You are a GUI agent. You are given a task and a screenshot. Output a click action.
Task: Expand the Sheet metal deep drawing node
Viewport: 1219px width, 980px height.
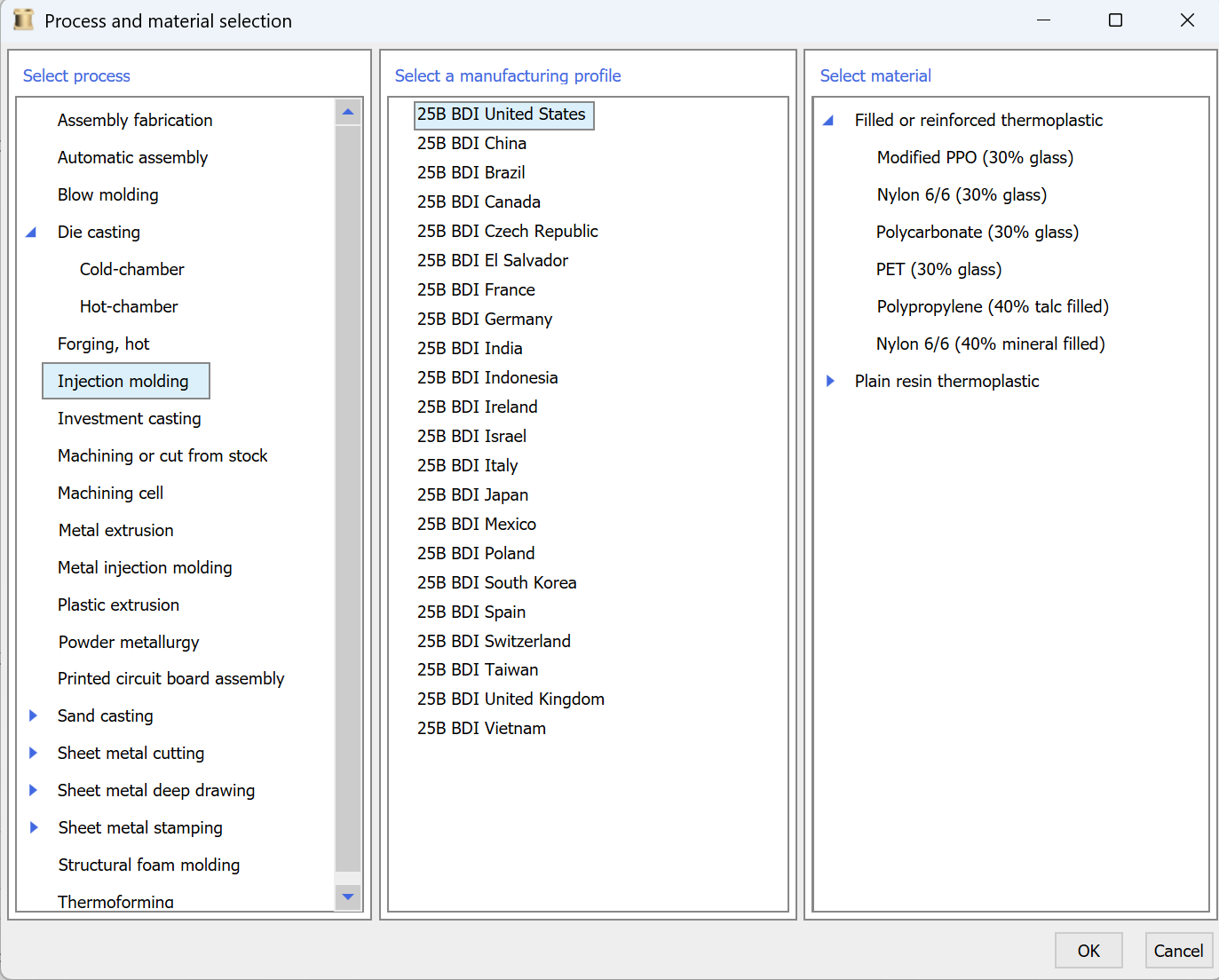pyautogui.click(x=33, y=790)
